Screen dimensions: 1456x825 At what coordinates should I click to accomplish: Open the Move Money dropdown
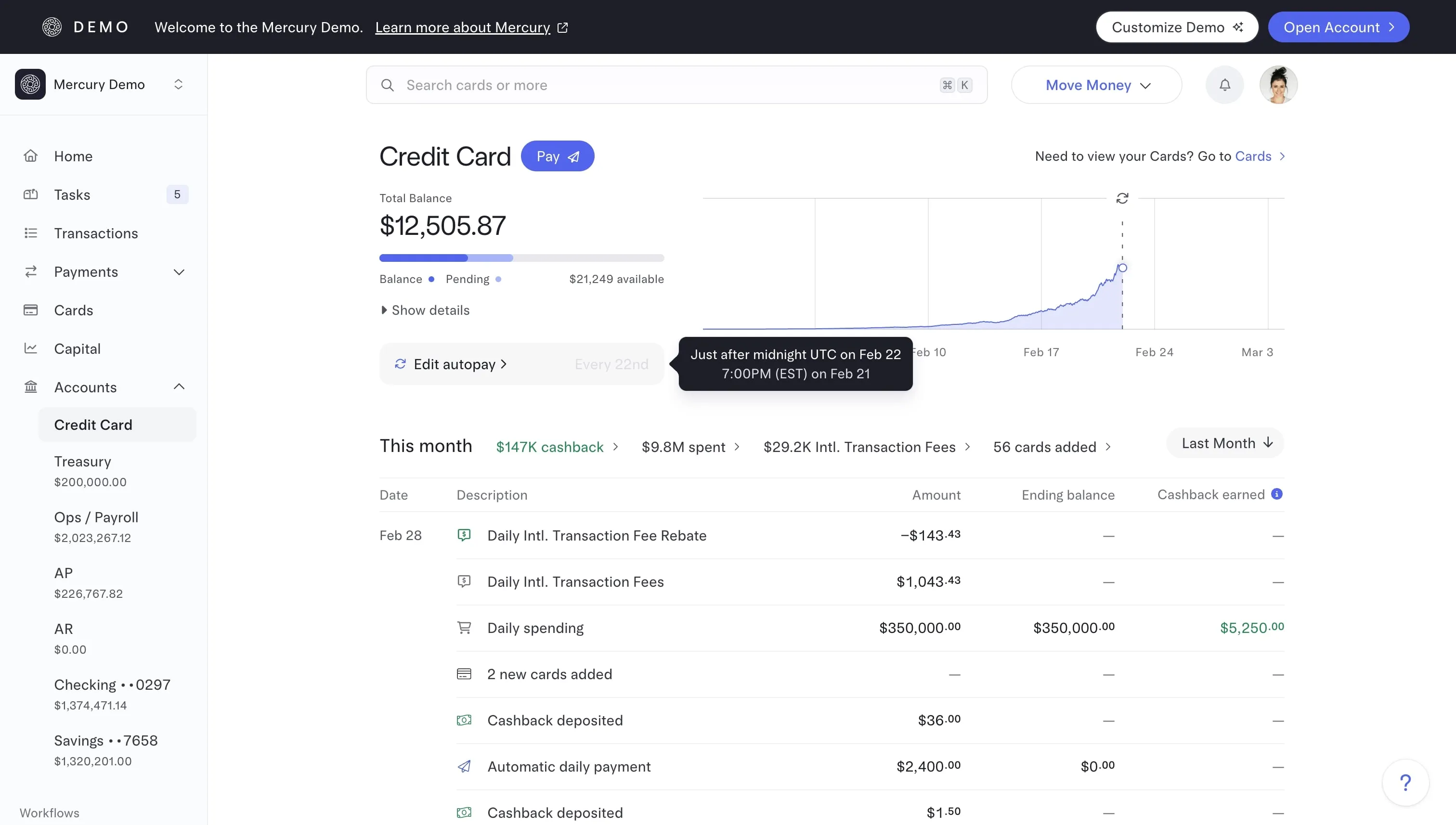1097,85
